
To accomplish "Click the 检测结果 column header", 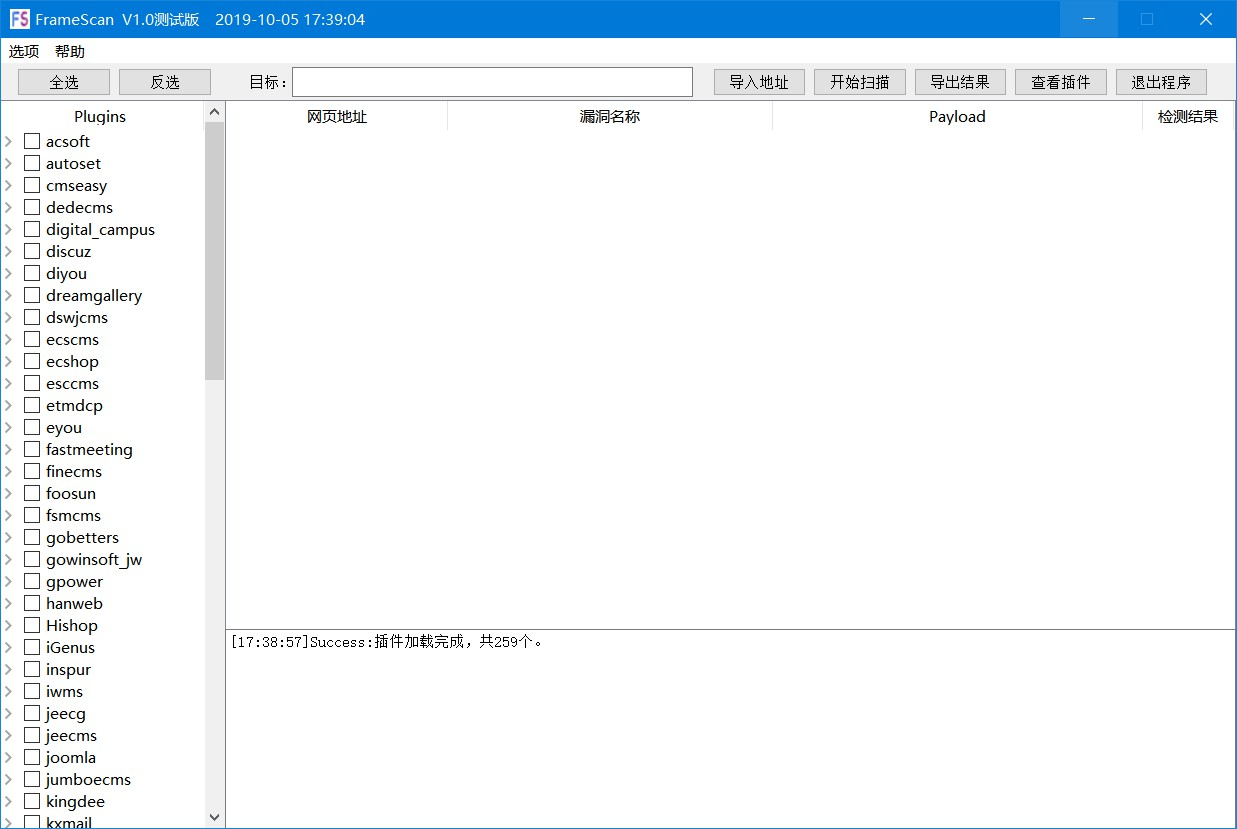I will [x=1188, y=116].
